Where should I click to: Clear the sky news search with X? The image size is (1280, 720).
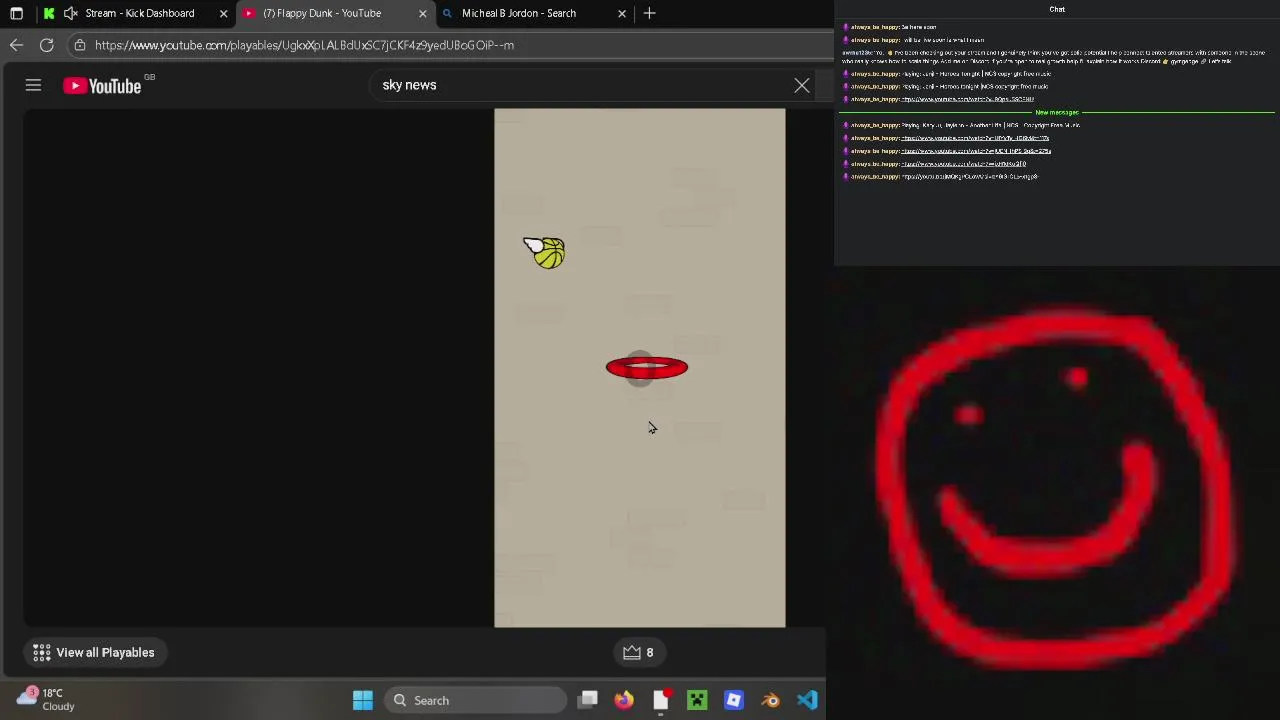click(802, 85)
